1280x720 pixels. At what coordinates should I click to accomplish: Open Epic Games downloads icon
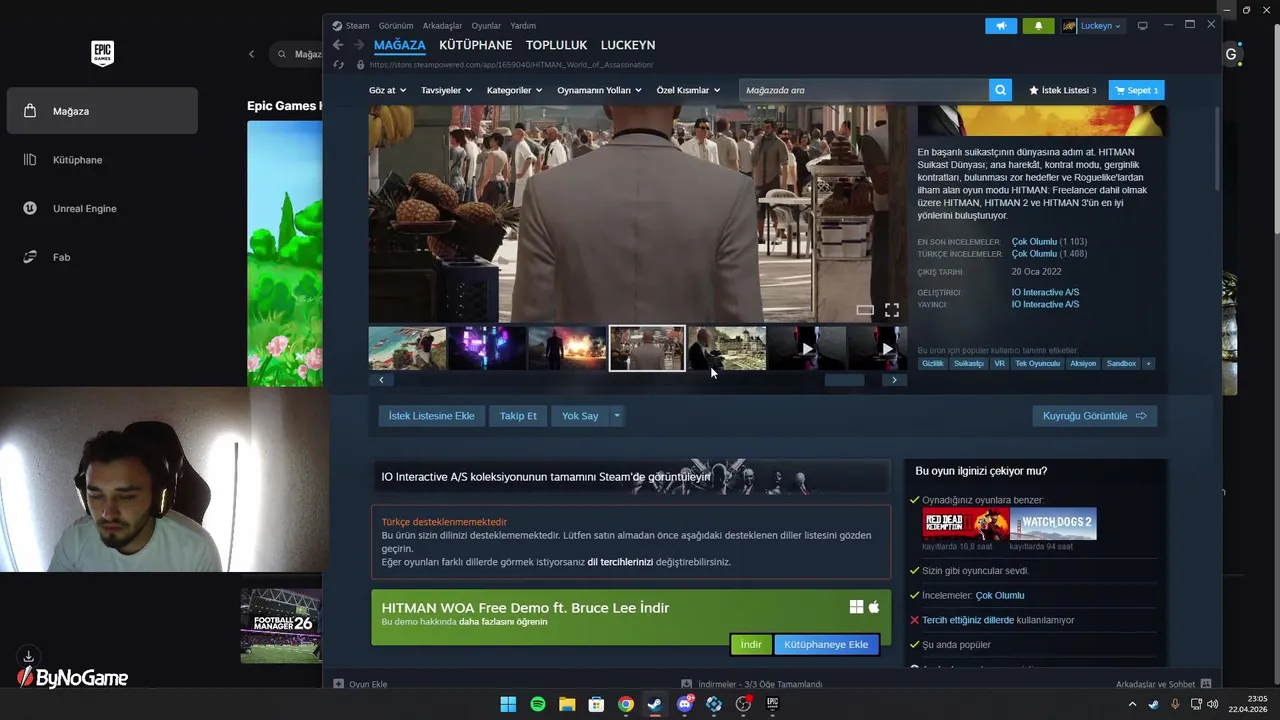(x=28, y=656)
